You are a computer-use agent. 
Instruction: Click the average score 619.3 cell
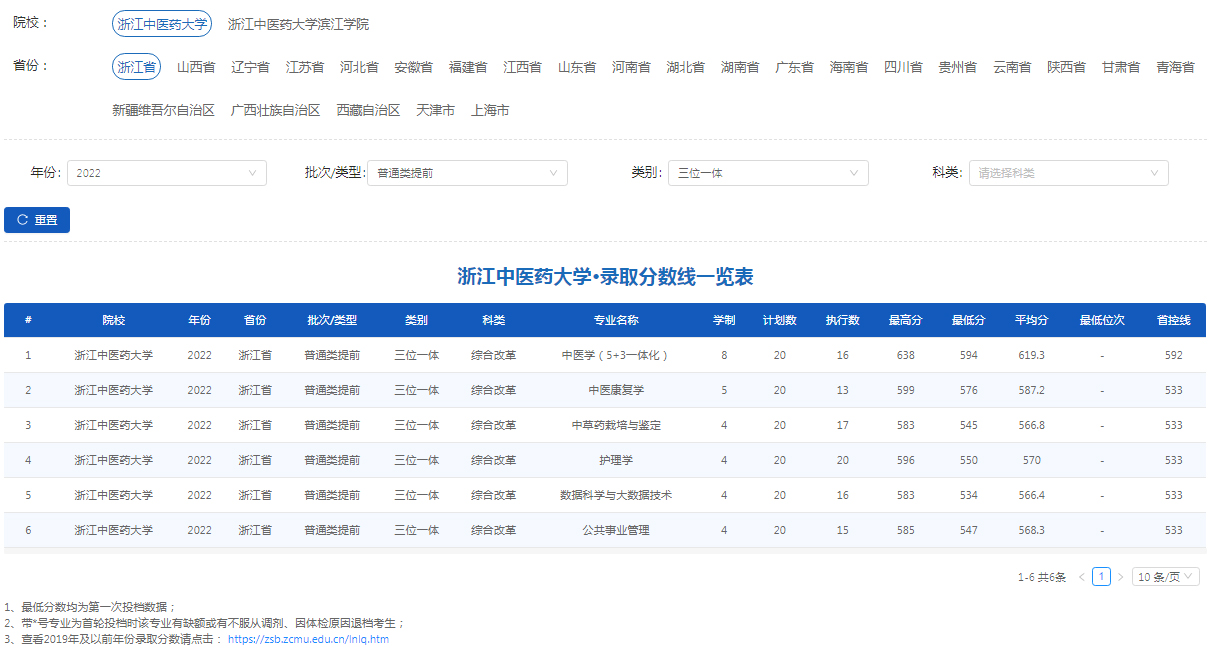1032,355
